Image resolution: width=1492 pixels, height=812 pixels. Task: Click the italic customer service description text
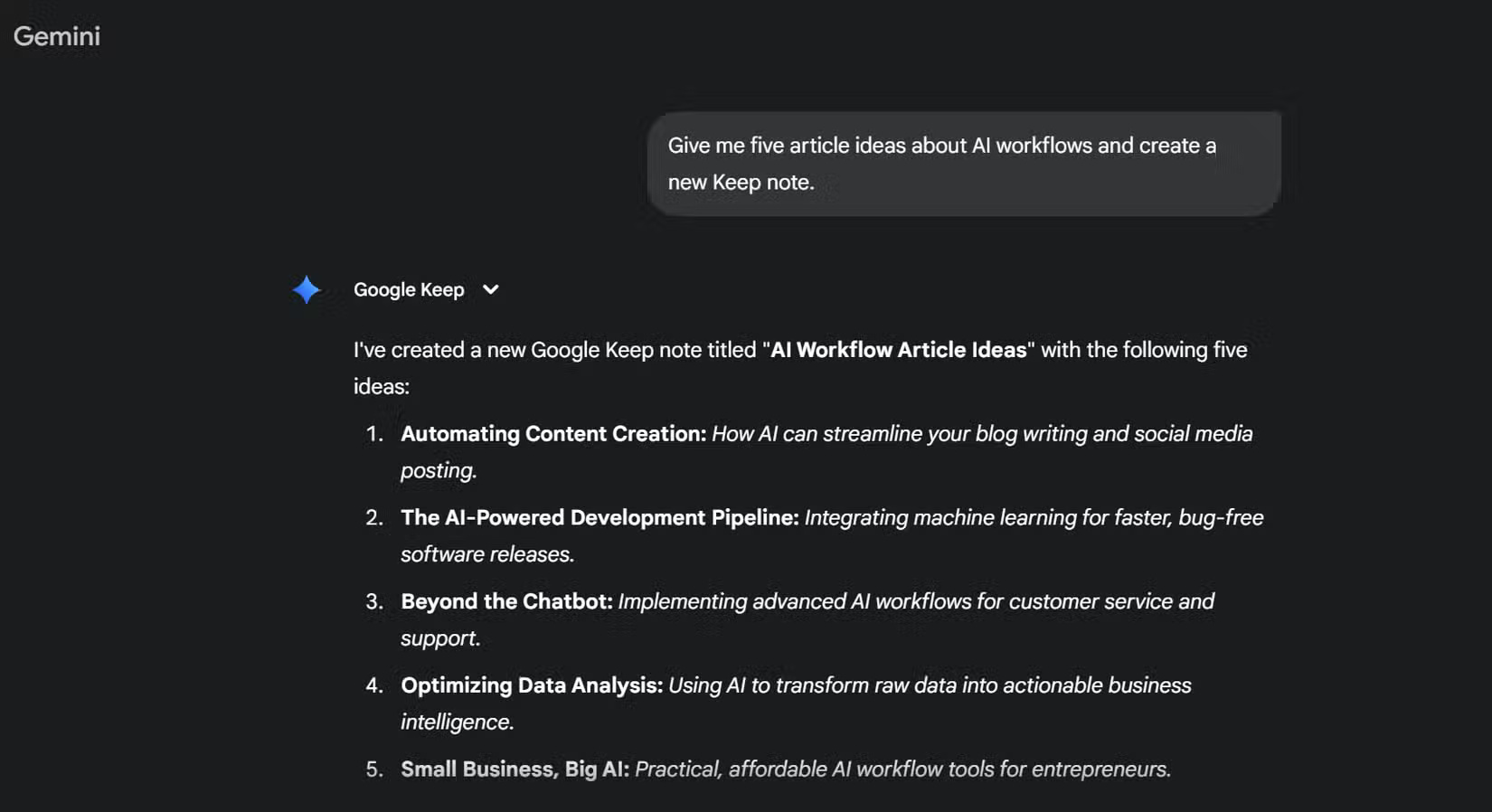(x=915, y=602)
